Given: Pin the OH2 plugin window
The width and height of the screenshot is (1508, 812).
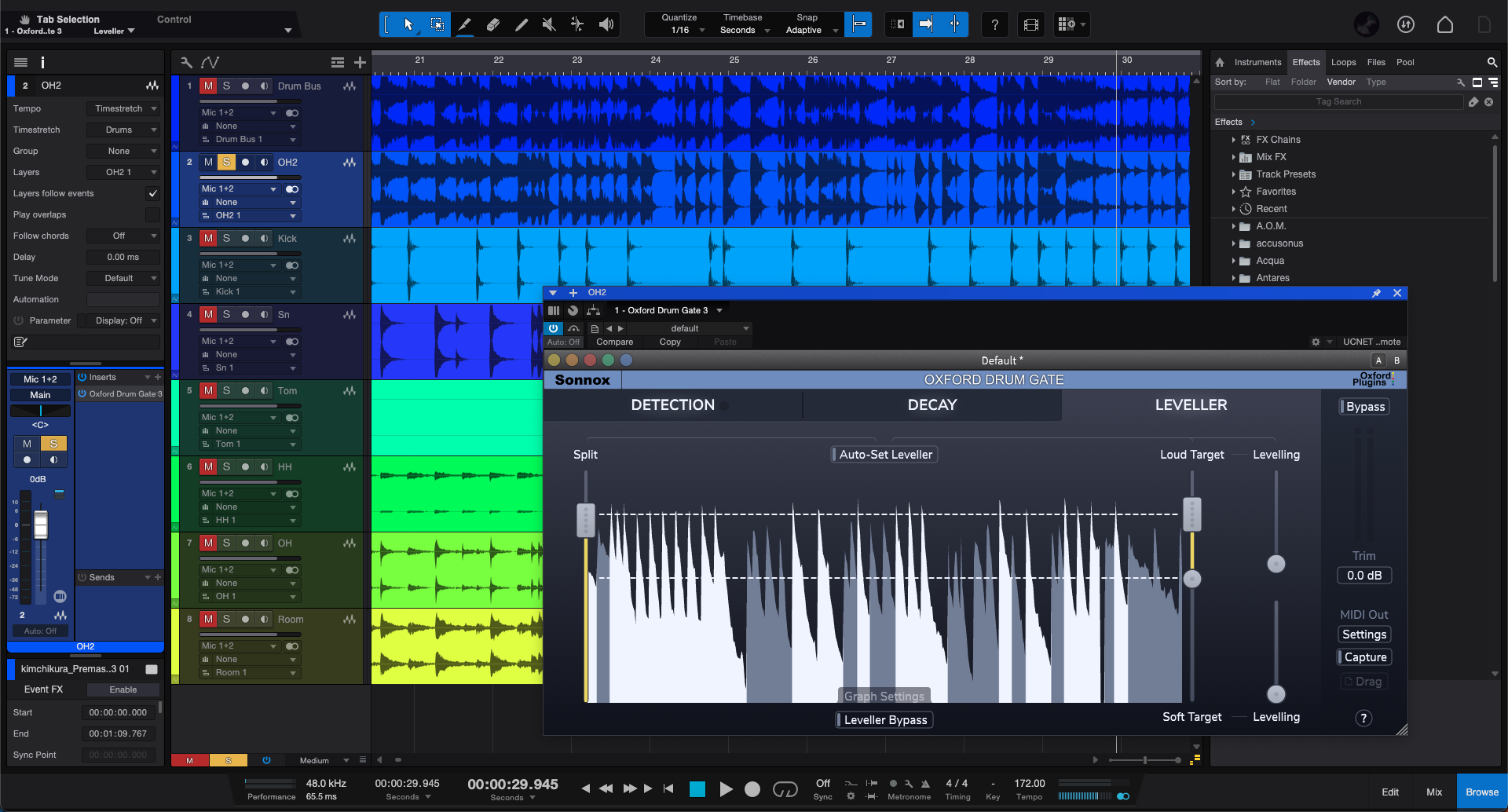Looking at the screenshot, I should 1376,293.
